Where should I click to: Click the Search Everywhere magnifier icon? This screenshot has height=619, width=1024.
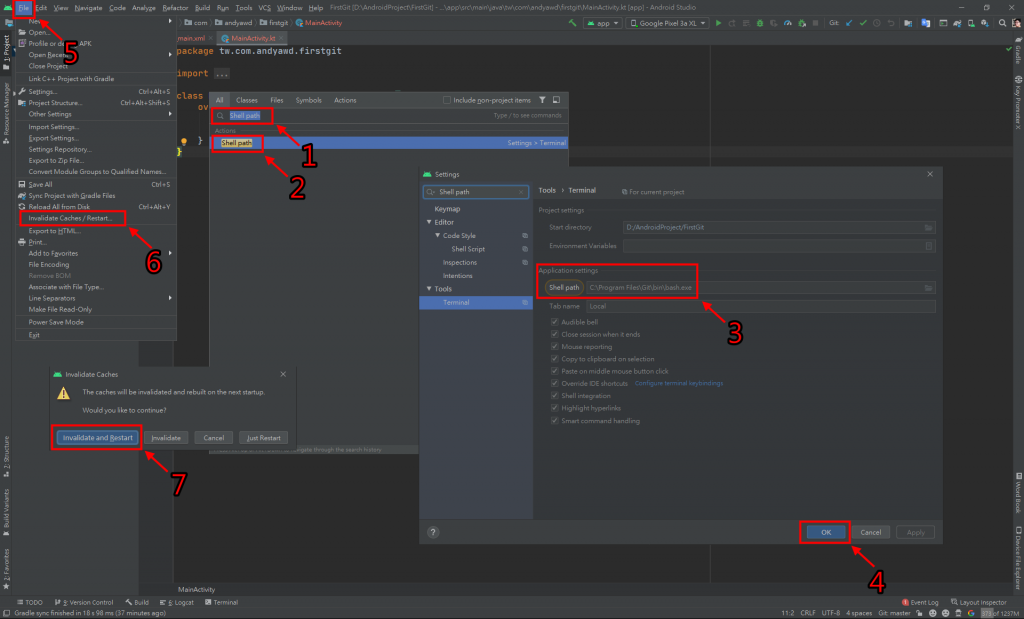(1002, 23)
